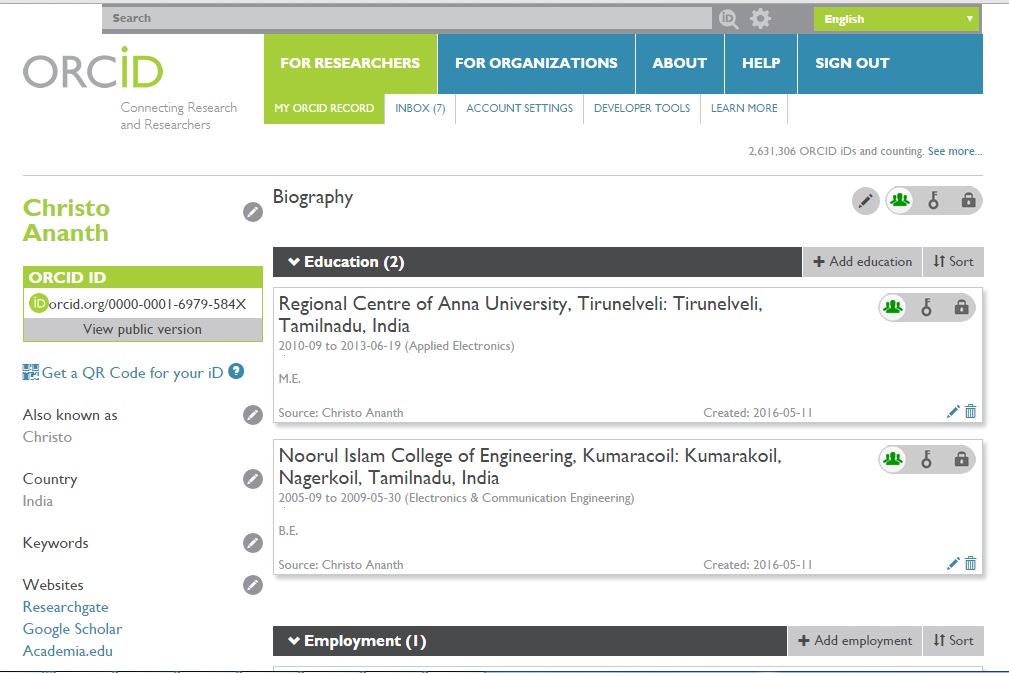Set Anna University entry to trusted parties
Image resolution: width=1009 pixels, height=673 pixels.
(x=927, y=308)
